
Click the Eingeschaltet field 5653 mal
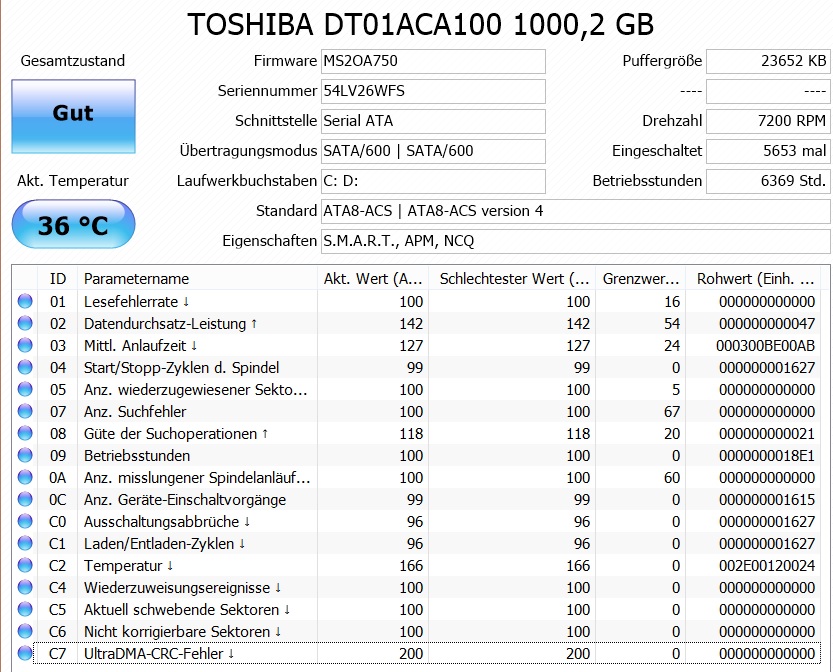(x=768, y=151)
